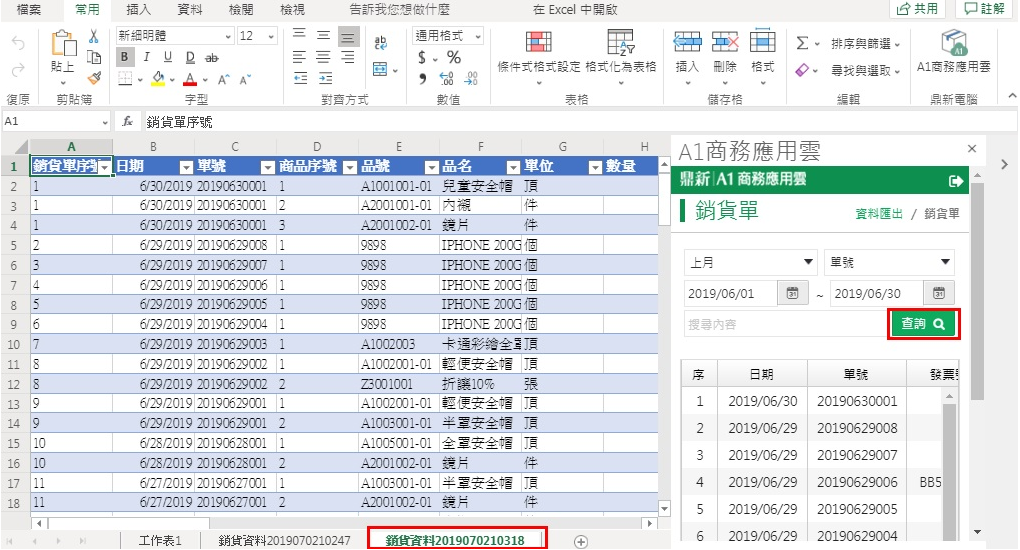
Task: Open filter dropdown for 日期 column
Action: (186, 167)
